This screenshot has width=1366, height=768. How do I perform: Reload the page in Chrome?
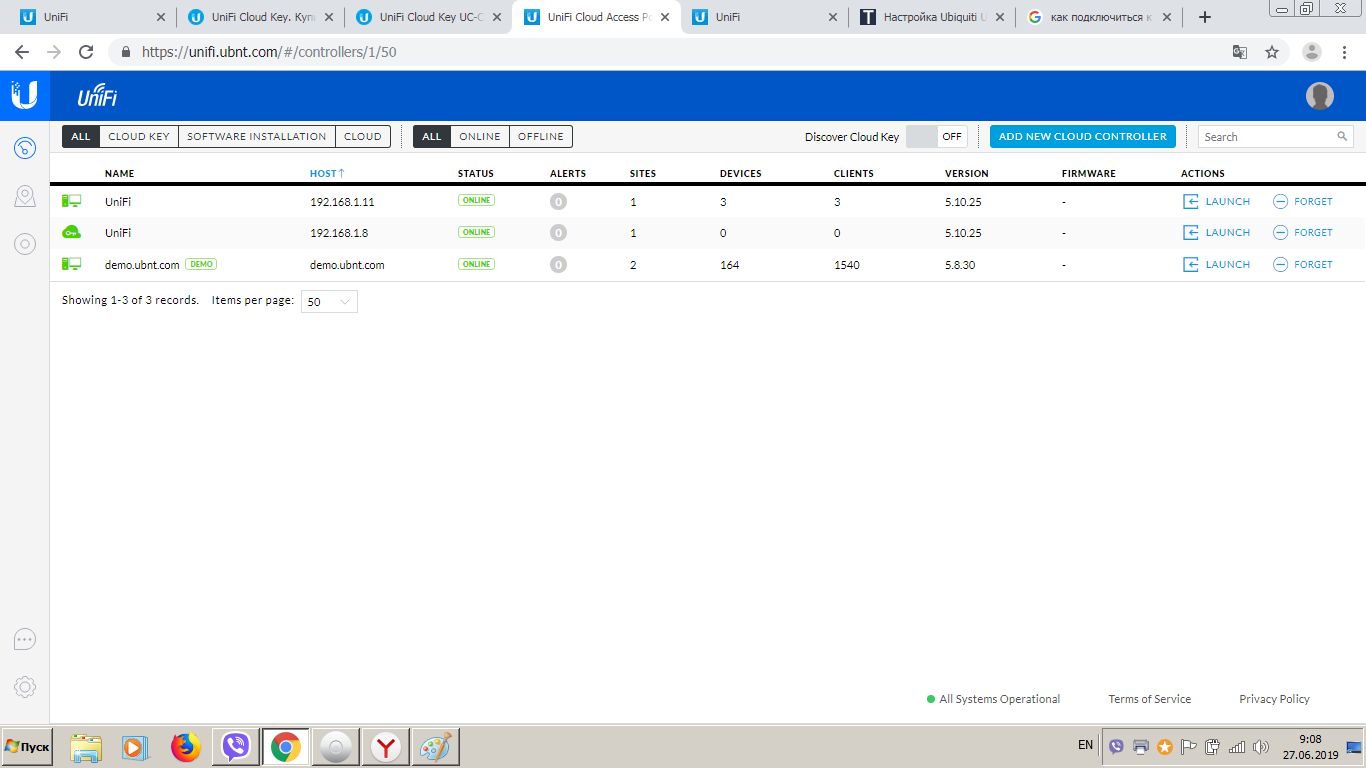[86, 52]
